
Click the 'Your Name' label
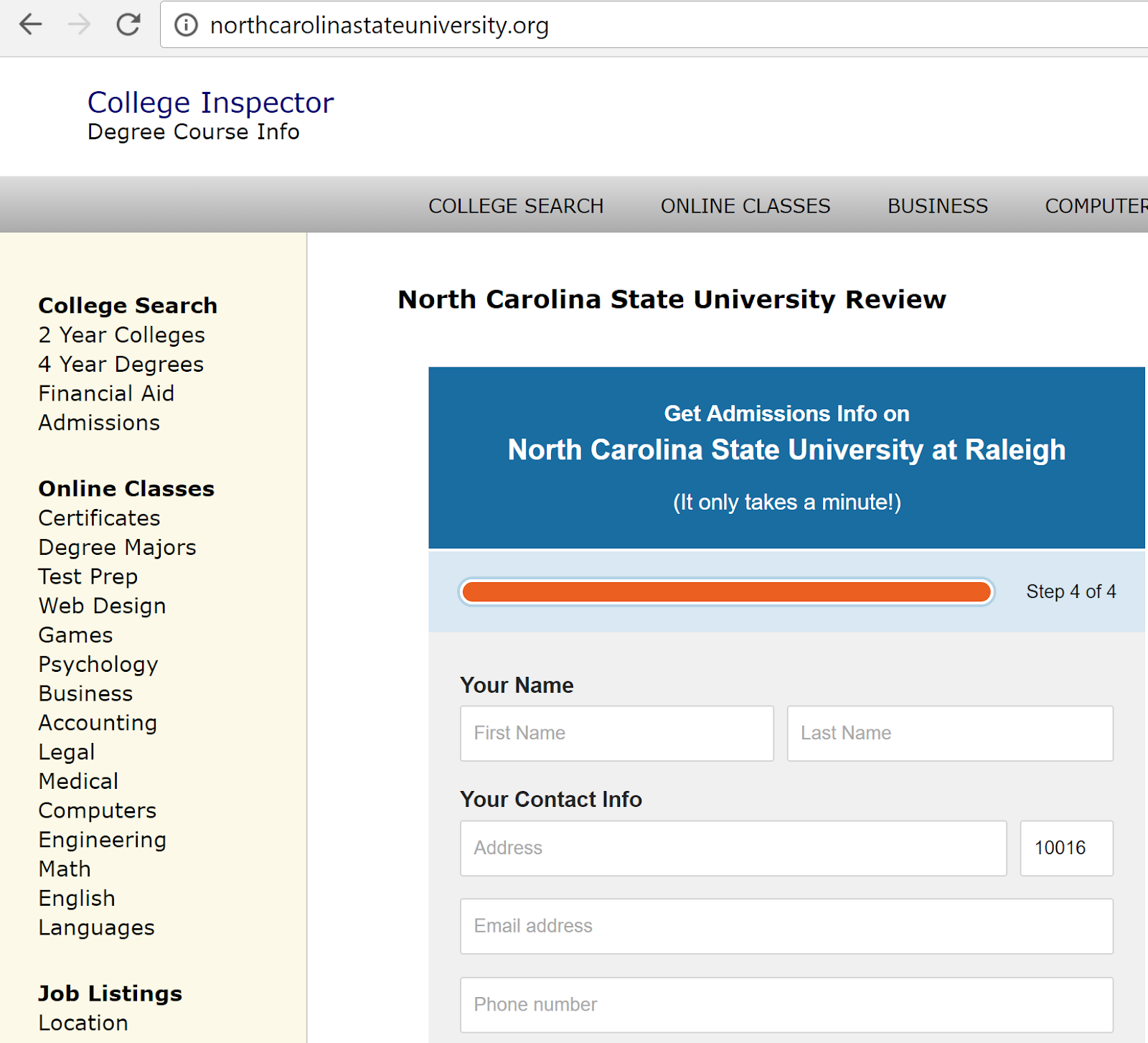(x=517, y=685)
